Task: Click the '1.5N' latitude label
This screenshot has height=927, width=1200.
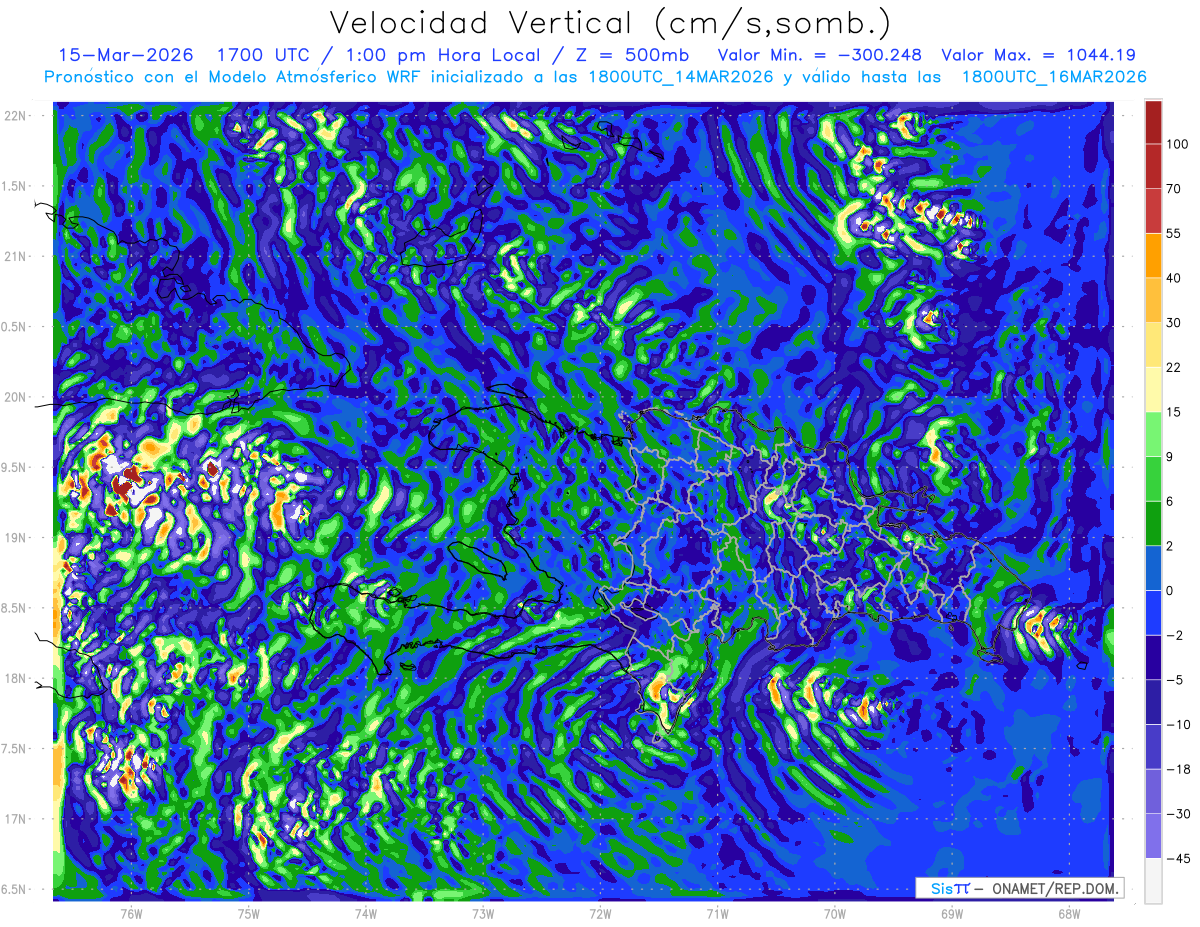Action: pyautogui.click(x=14, y=186)
